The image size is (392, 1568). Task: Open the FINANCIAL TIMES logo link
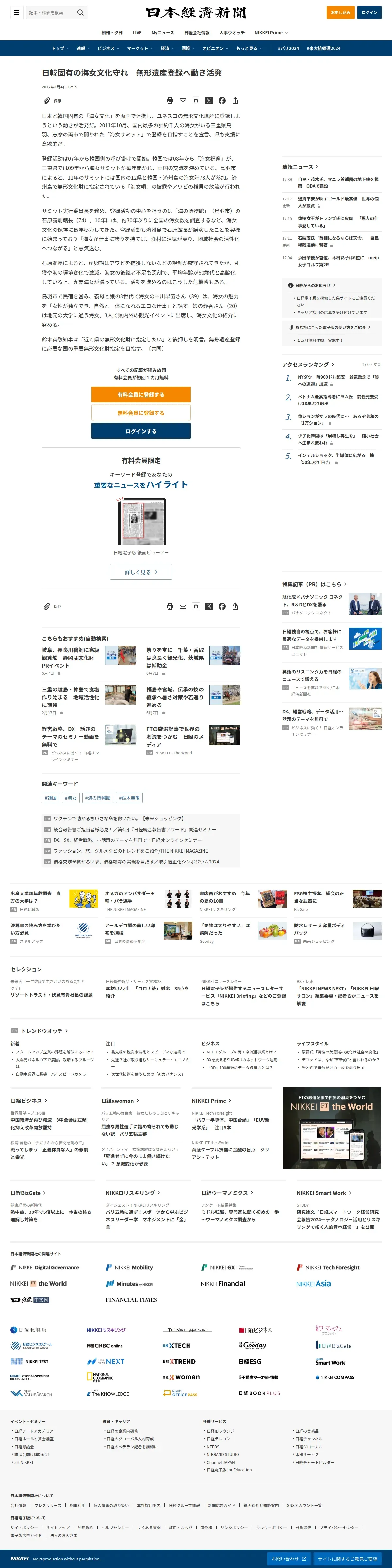pos(131,1300)
